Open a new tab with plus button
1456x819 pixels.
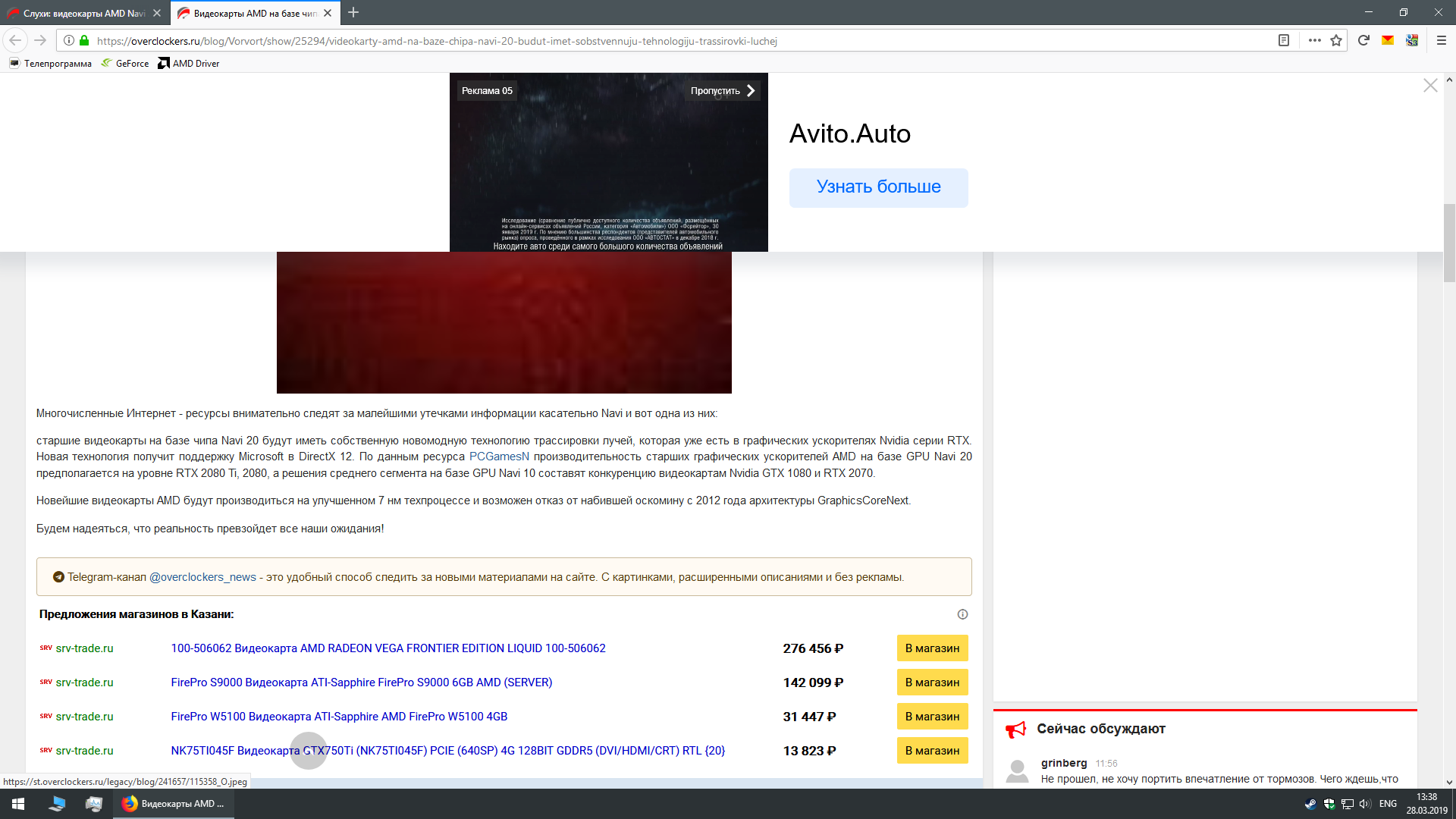click(x=353, y=13)
